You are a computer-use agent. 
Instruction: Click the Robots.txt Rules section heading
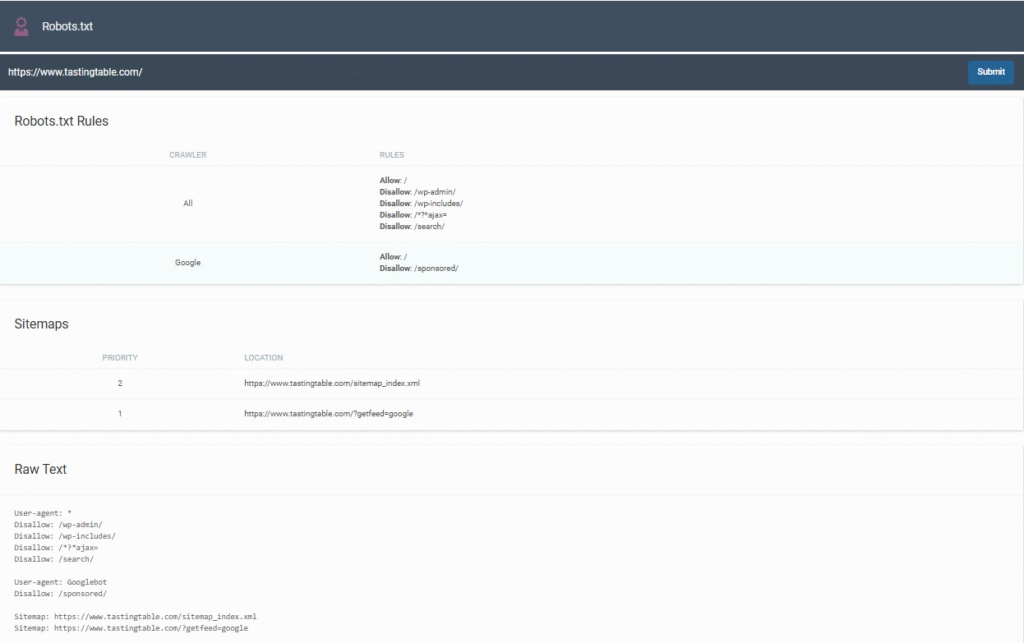coord(61,121)
